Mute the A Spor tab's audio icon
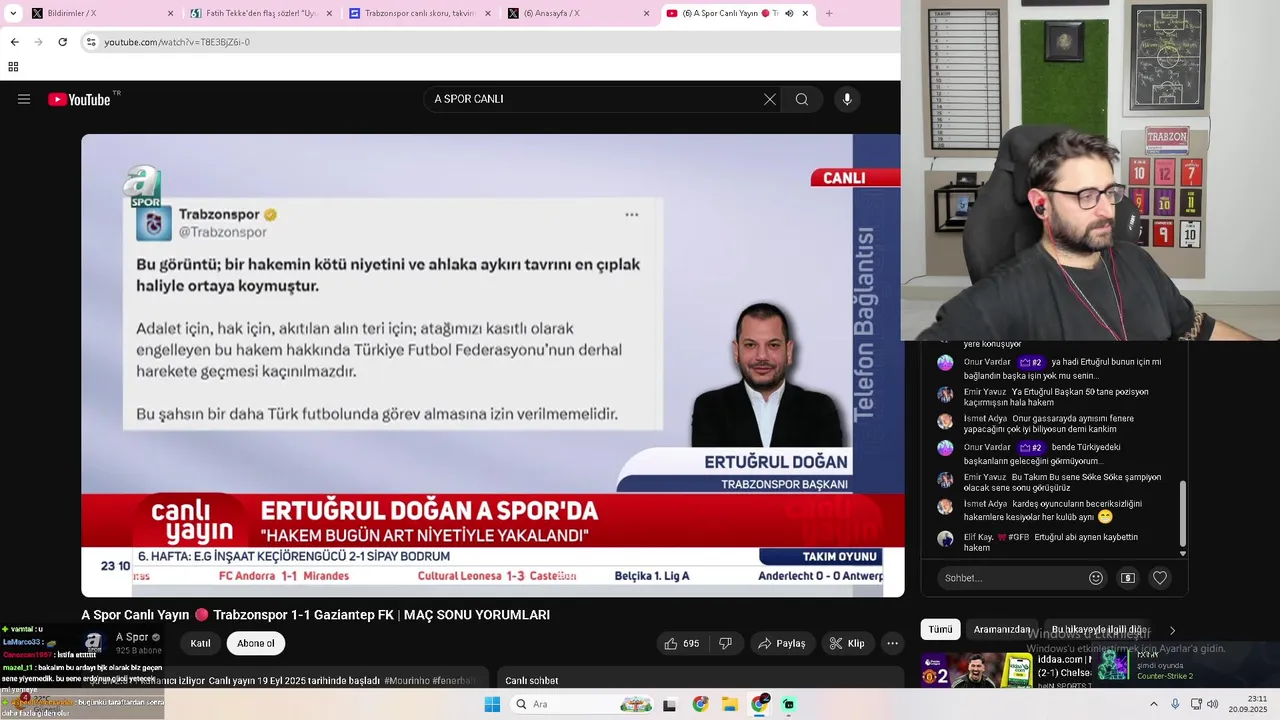The image size is (1280, 720). [789, 13]
